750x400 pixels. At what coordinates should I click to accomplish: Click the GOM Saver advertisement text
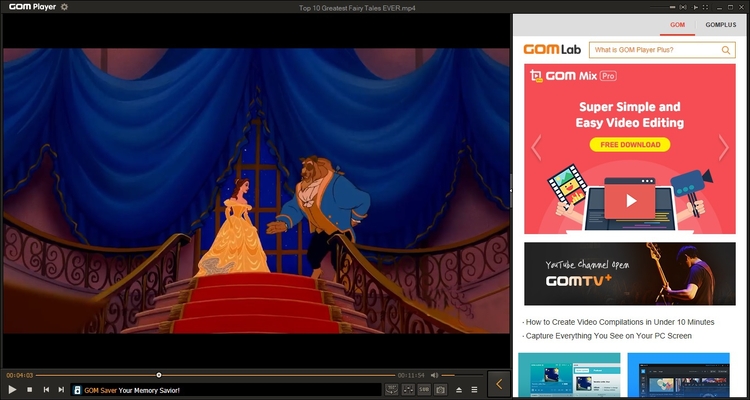(132, 390)
